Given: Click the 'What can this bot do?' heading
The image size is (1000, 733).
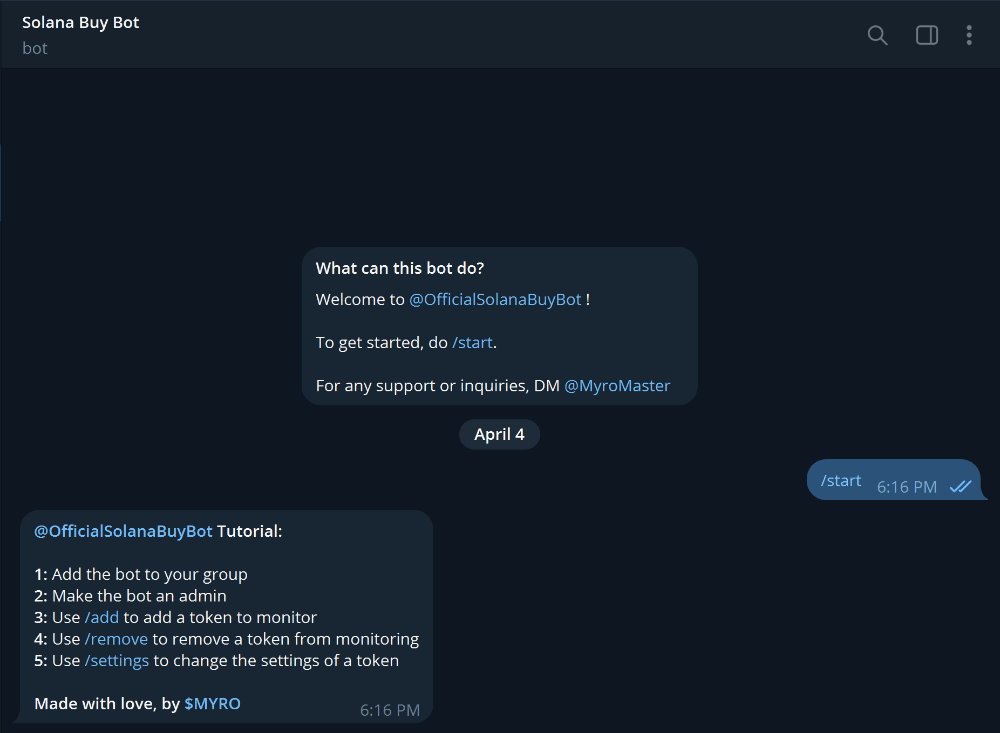Looking at the screenshot, I should pos(400,269).
